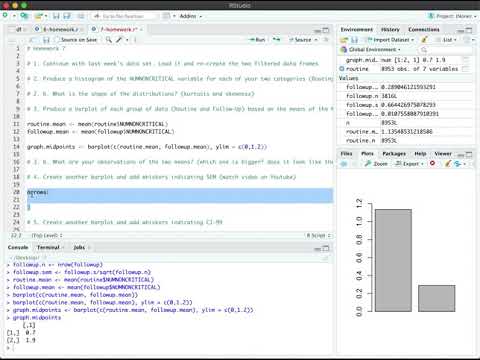480x360 pixels.
Task: Open the workspace panes layout icon
Action: coord(166,16)
